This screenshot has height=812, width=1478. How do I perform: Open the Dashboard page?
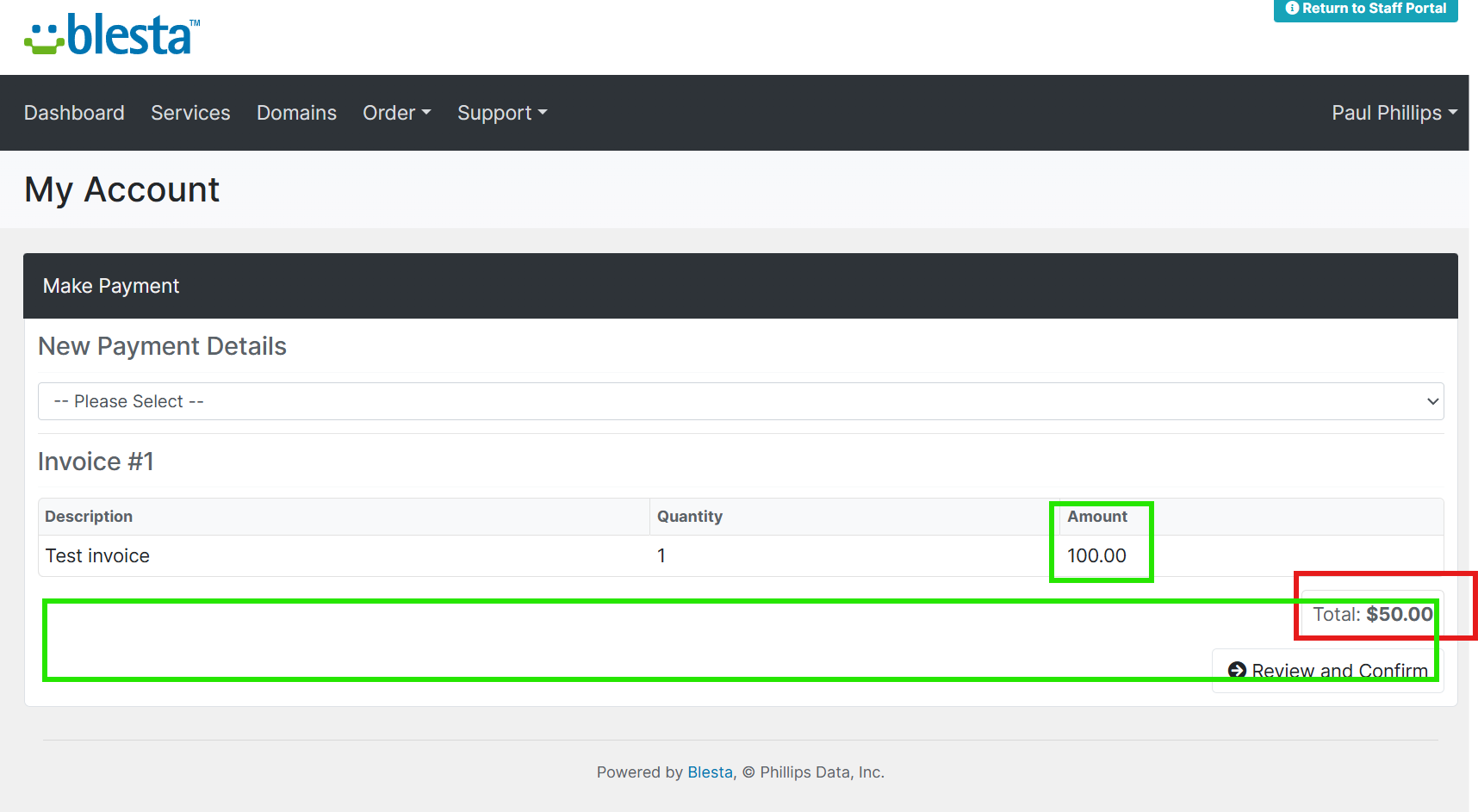click(x=74, y=113)
